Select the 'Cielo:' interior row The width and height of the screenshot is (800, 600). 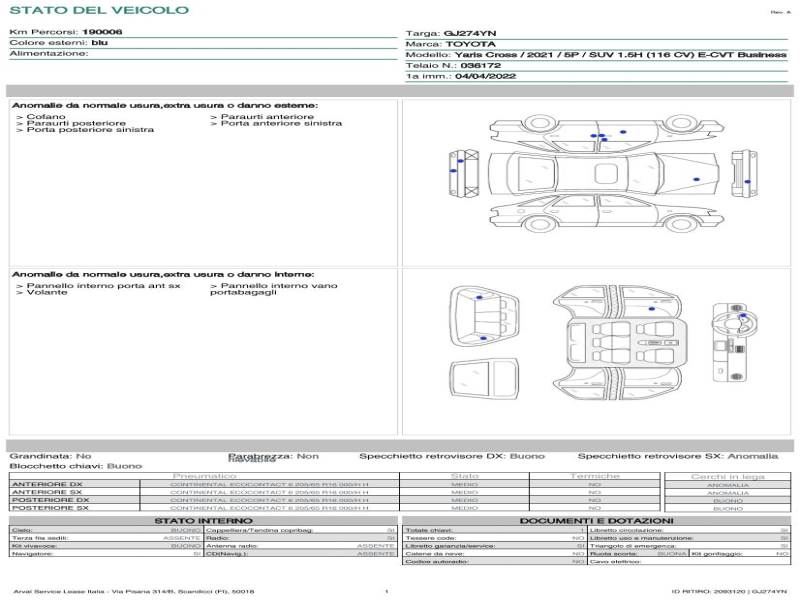pos(106,531)
